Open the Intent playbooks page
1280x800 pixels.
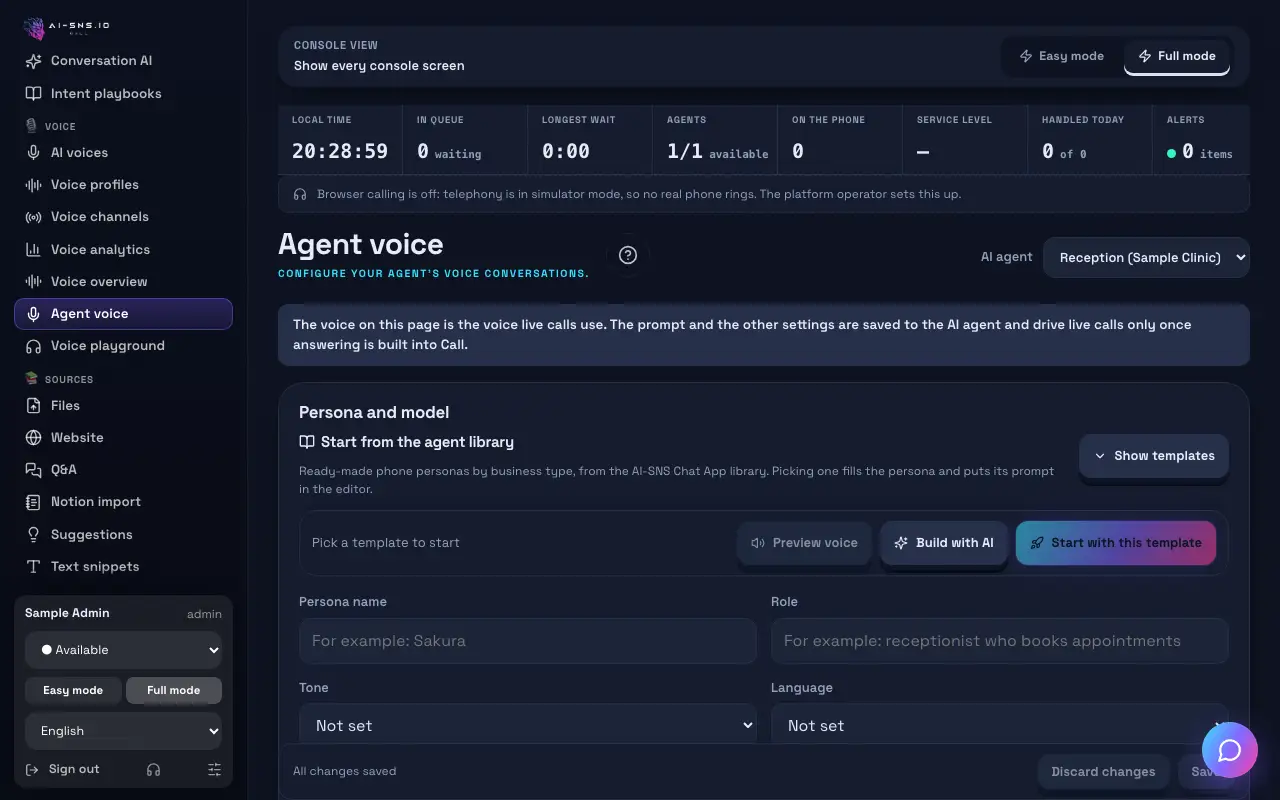coord(123,94)
